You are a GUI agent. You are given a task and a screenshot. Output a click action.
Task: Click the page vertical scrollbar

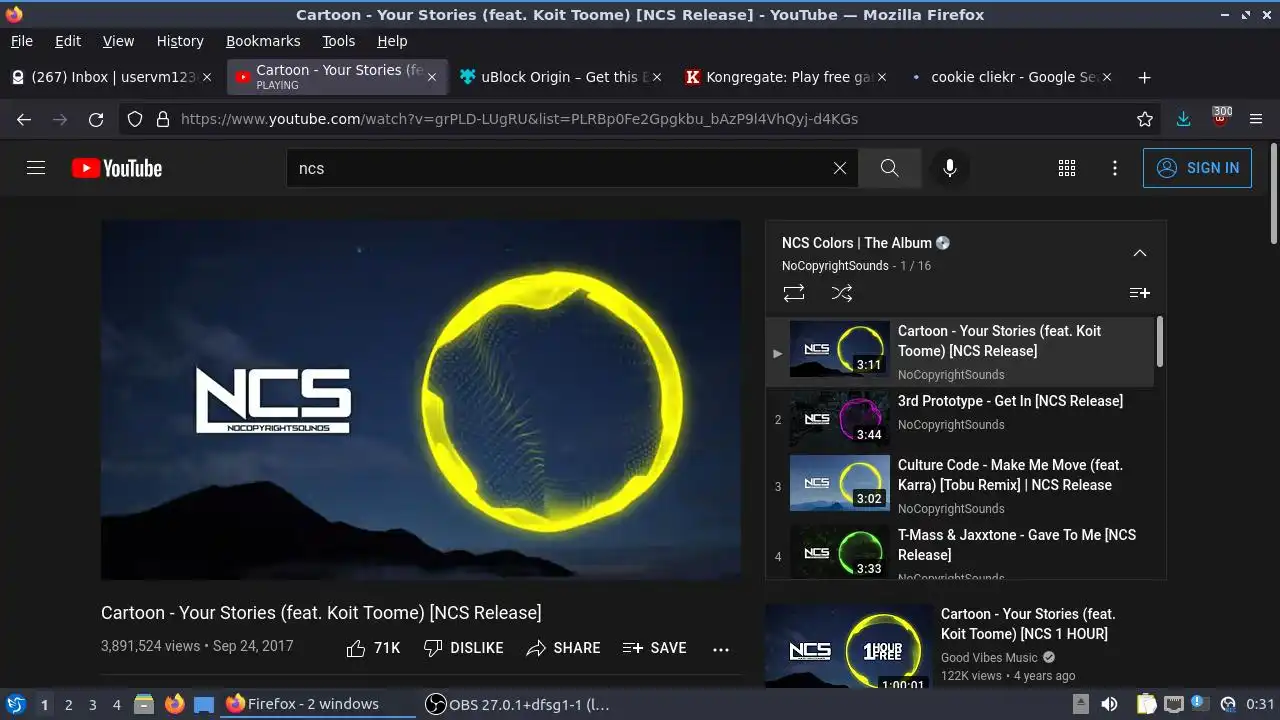1274,193
